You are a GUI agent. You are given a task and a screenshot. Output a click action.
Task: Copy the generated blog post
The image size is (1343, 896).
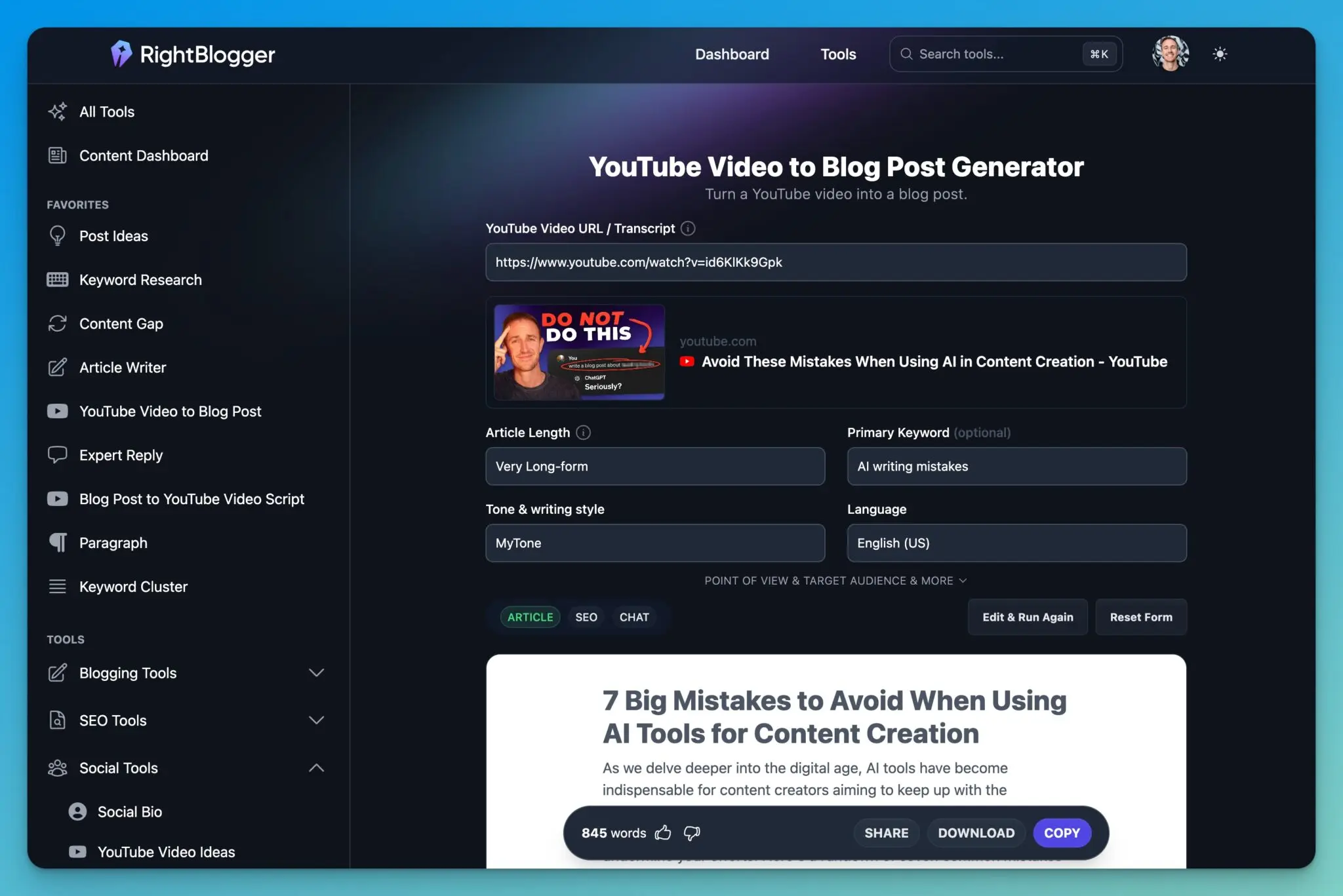(1061, 832)
